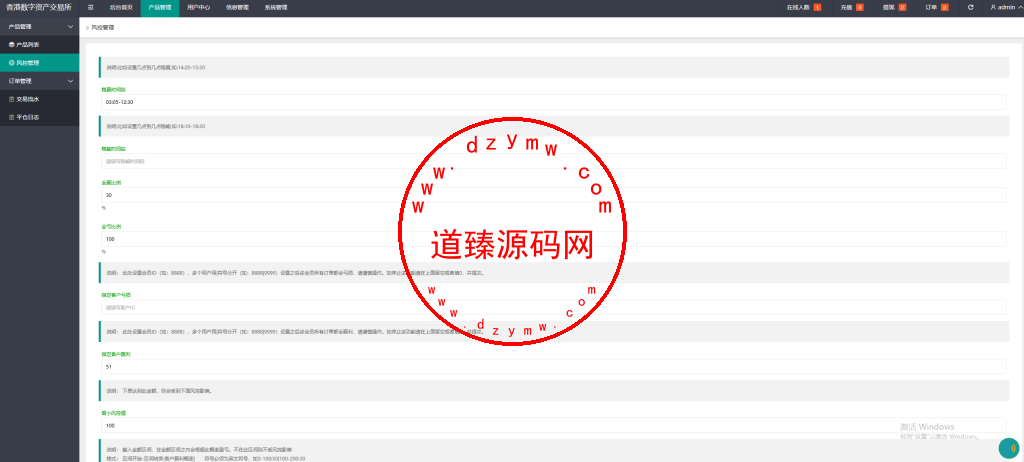
Task: Click the refresh icon in the top bar
Action: pyautogui.click(x=970, y=8)
